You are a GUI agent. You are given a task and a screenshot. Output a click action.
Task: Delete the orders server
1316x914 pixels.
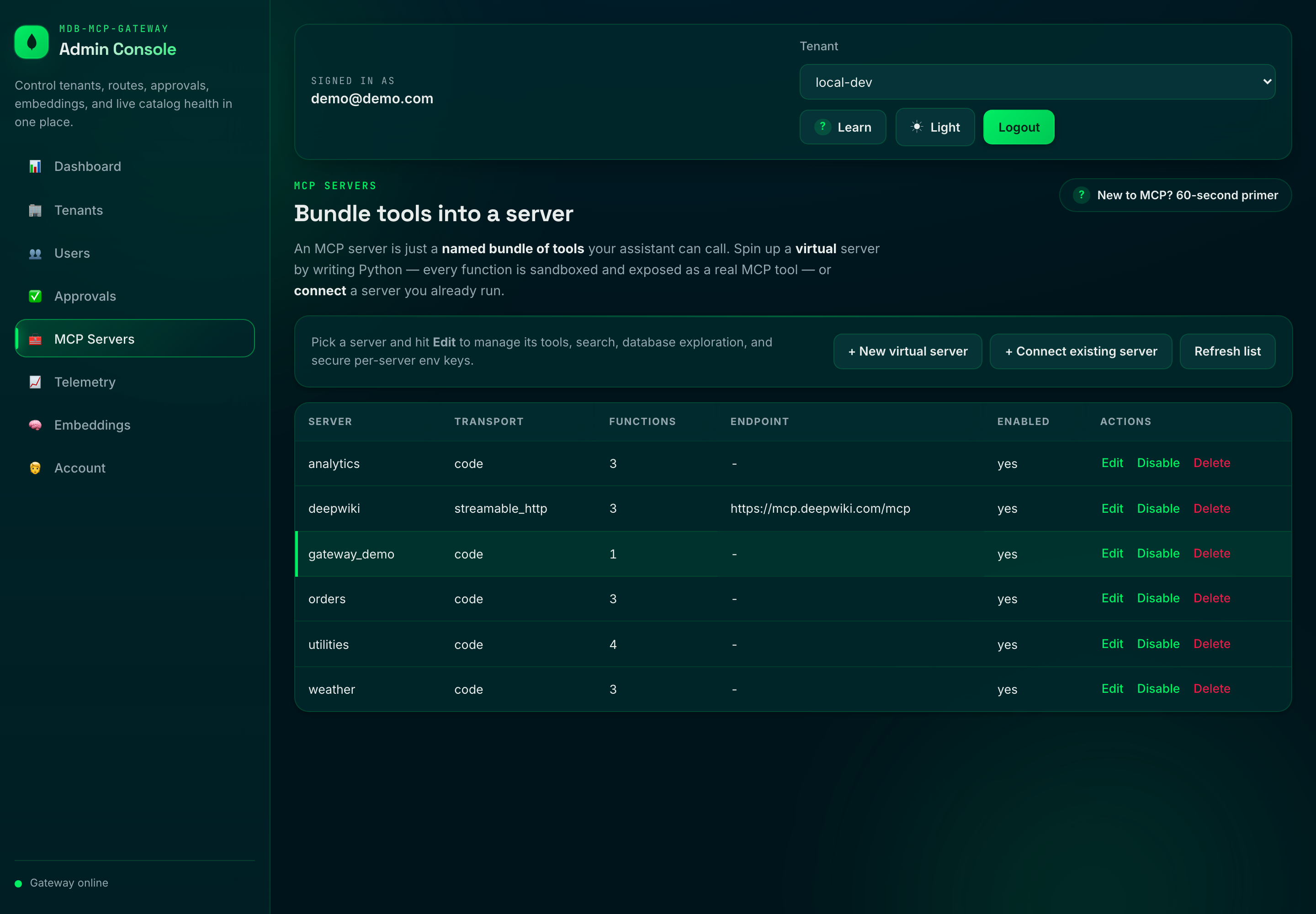coord(1212,598)
